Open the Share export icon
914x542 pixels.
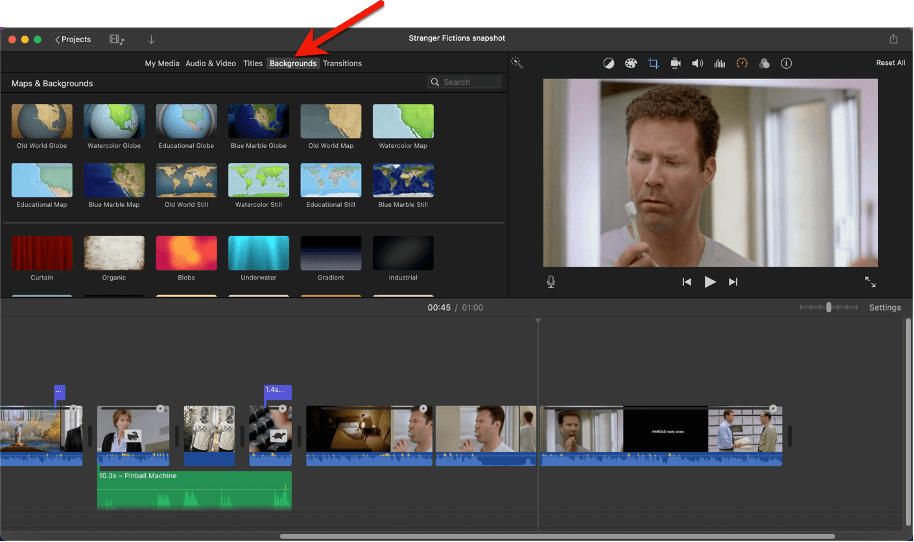[x=893, y=38]
